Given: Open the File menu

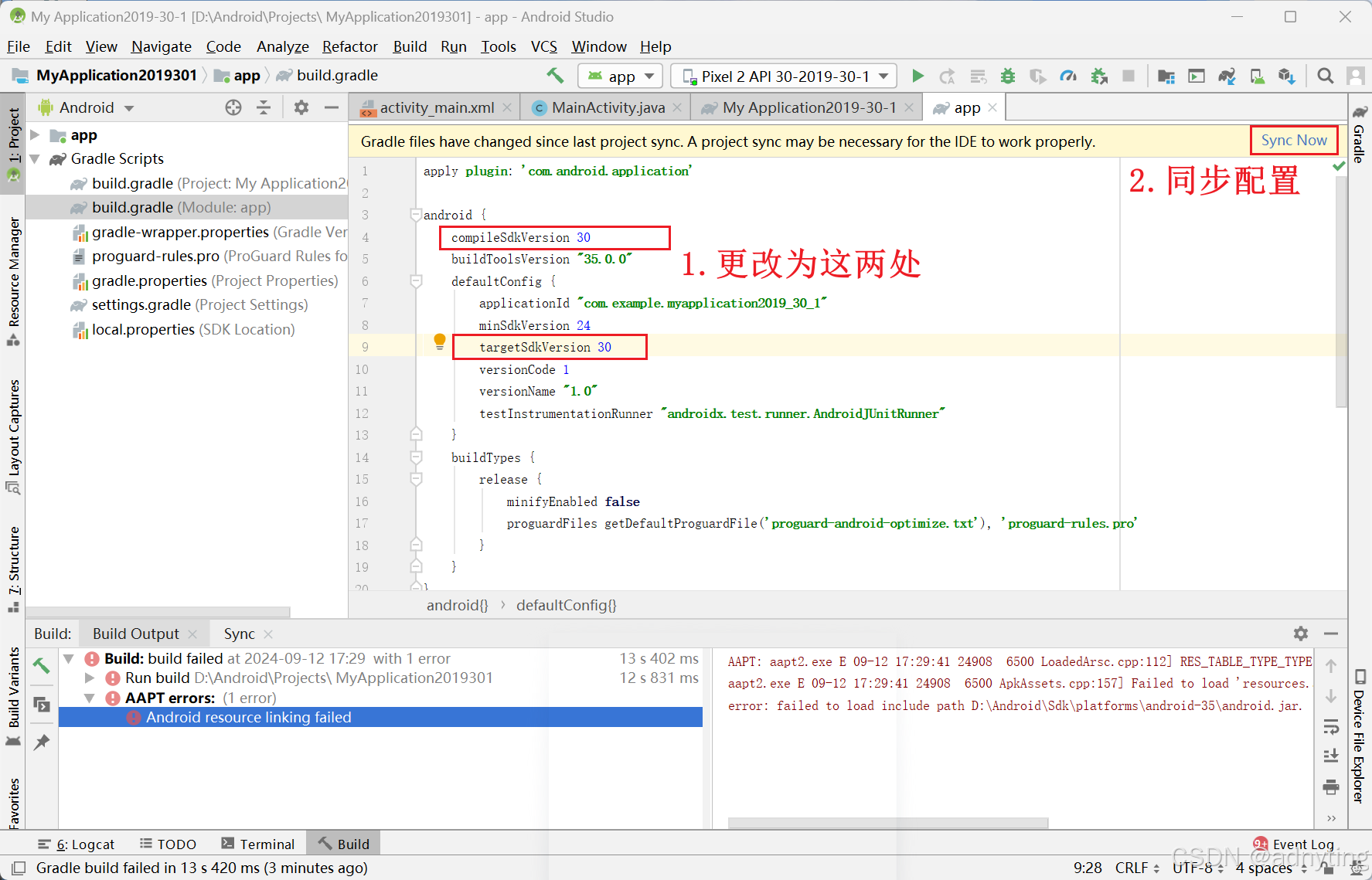Looking at the screenshot, I should (19, 46).
